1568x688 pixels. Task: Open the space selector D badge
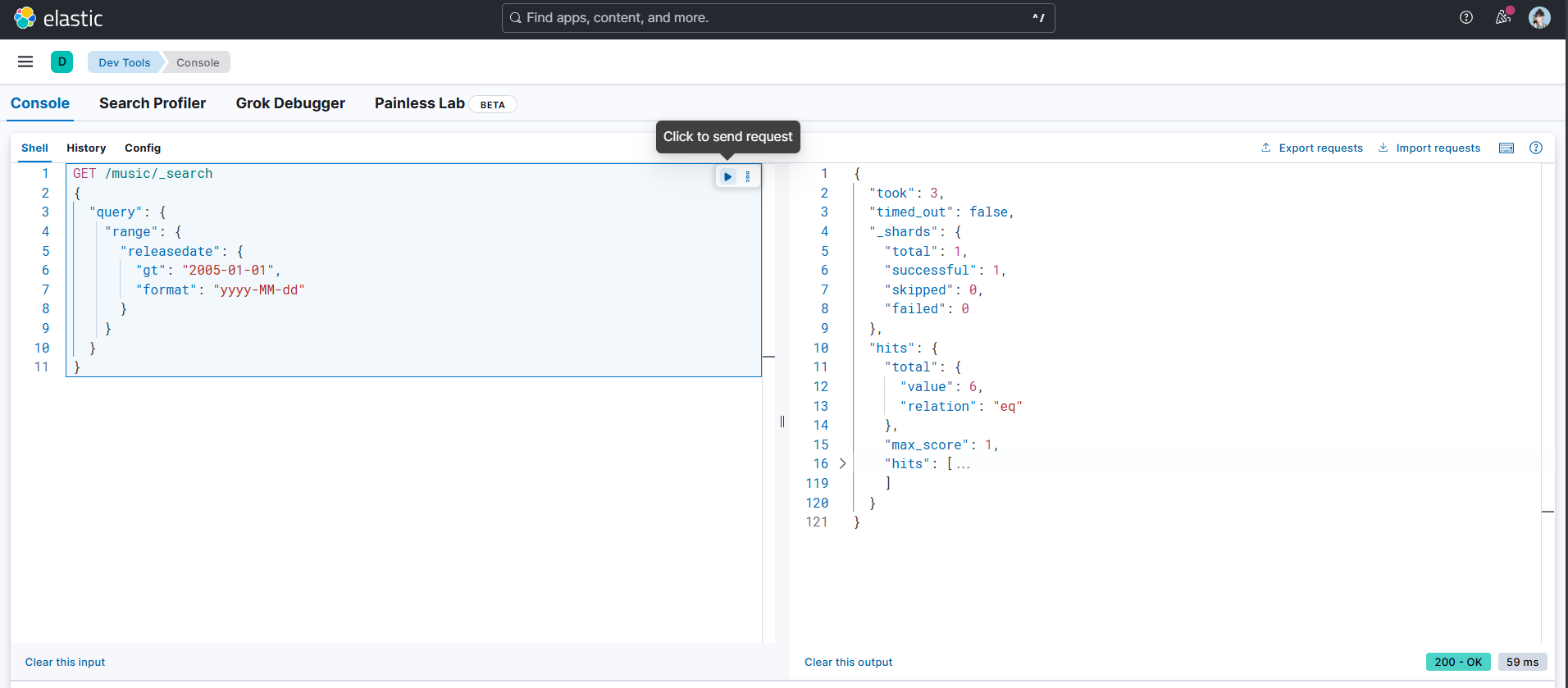tap(62, 62)
